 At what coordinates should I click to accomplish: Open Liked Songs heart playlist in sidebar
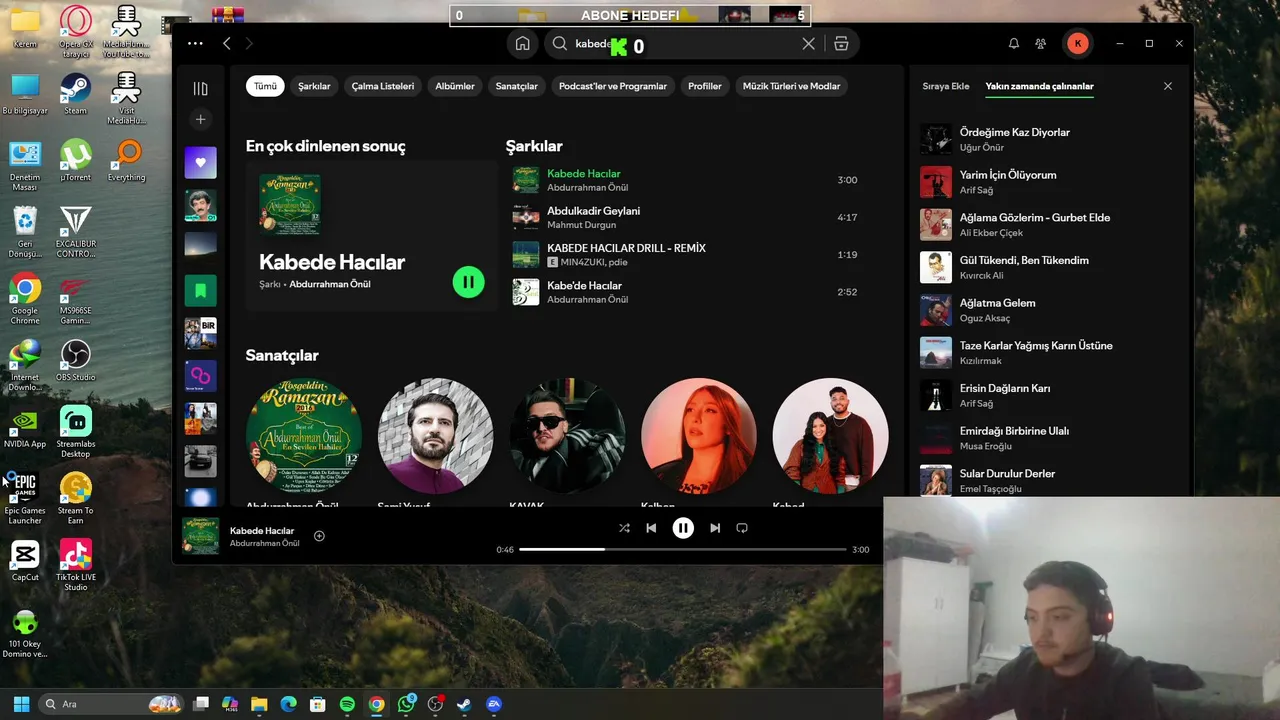(200, 162)
